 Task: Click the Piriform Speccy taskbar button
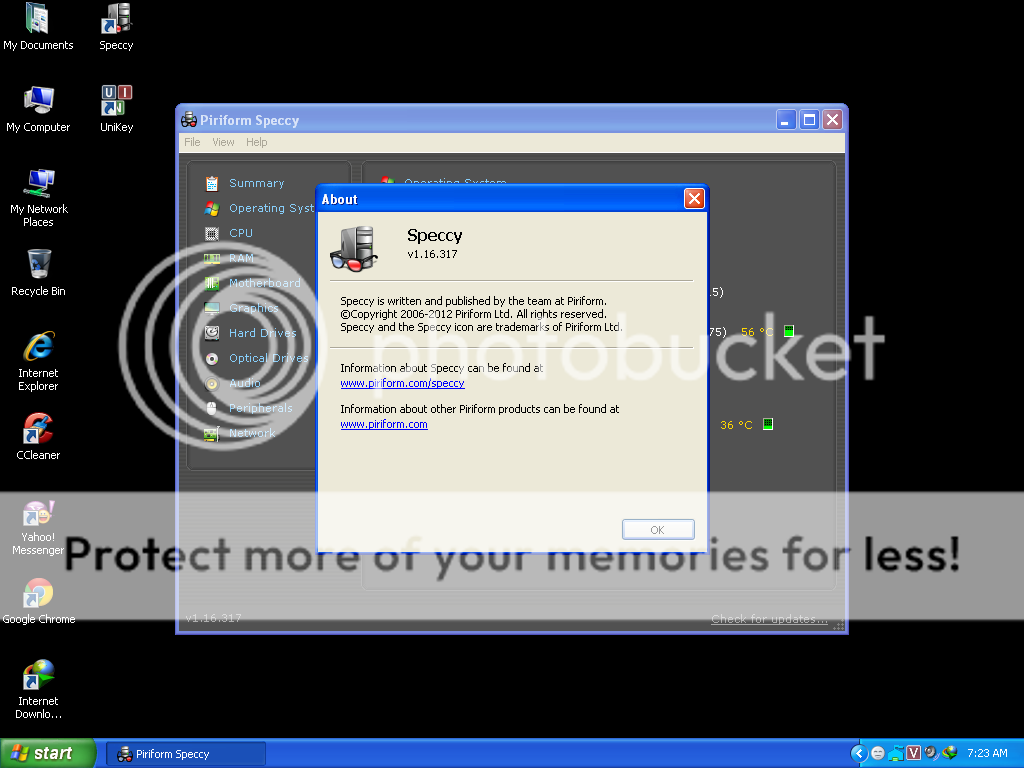tap(186, 754)
